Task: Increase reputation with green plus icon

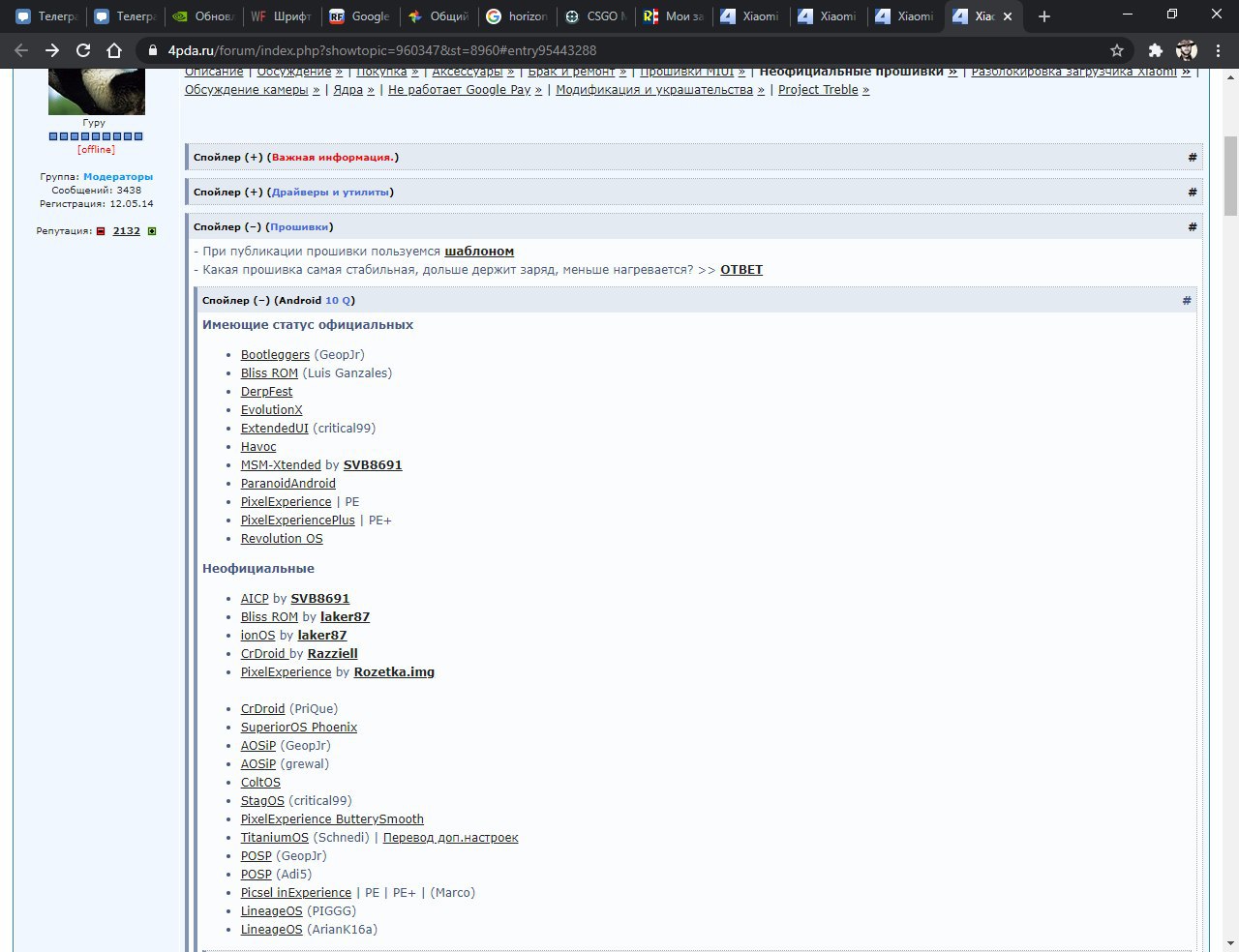Action: (x=152, y=231)
